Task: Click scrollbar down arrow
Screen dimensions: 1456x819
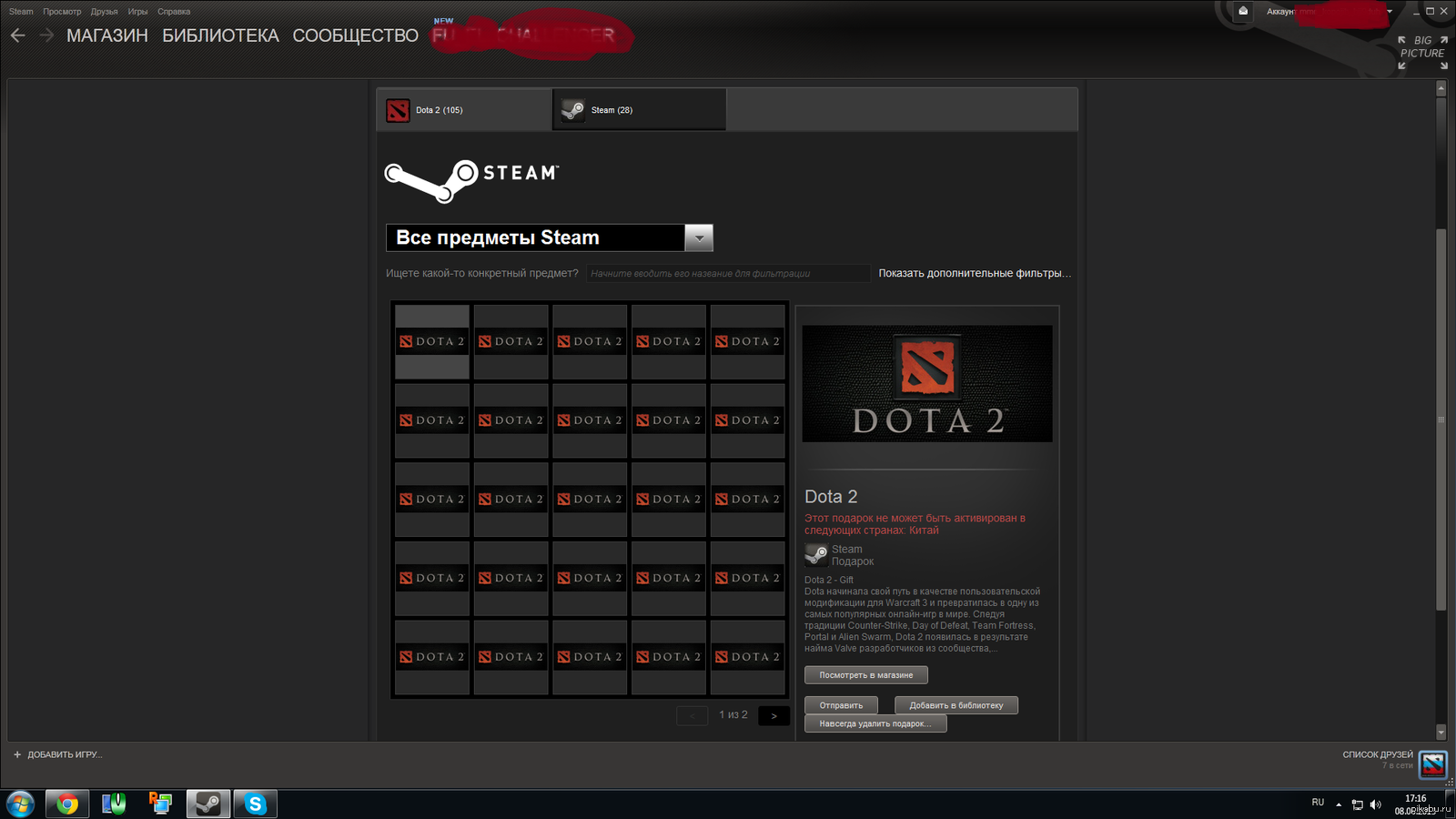Action: 1441,732
